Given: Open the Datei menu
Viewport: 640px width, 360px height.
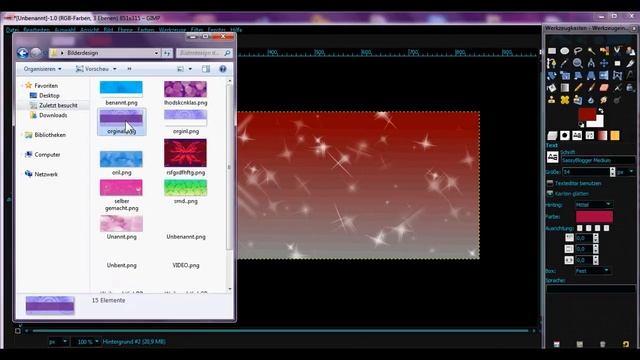Looking at the screenshot, I should 12,30.
